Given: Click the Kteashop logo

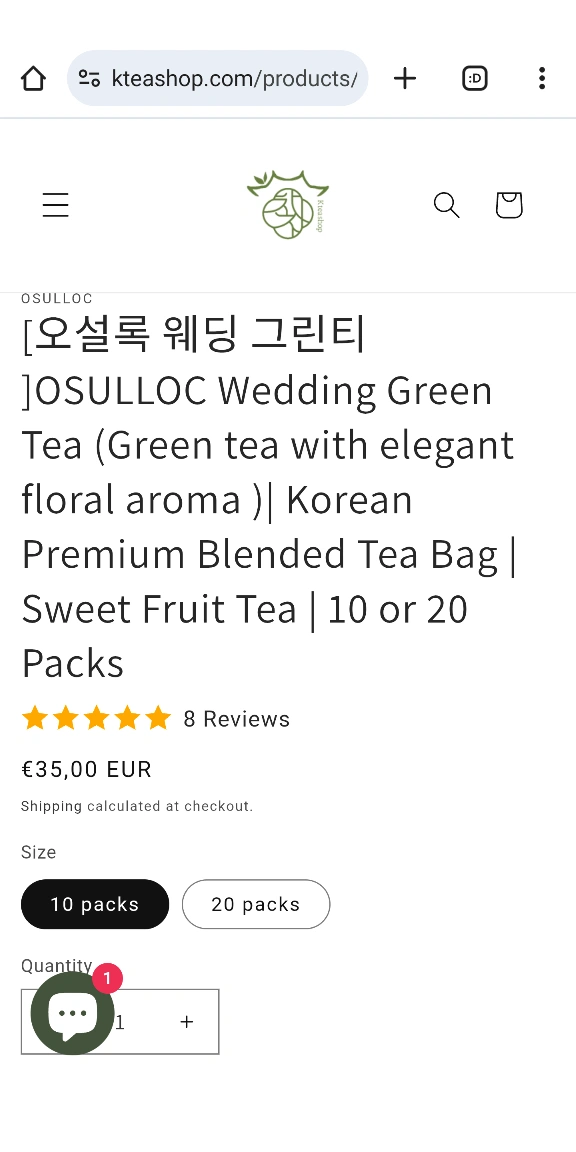Looking at the screenshot, I should 287,205.
